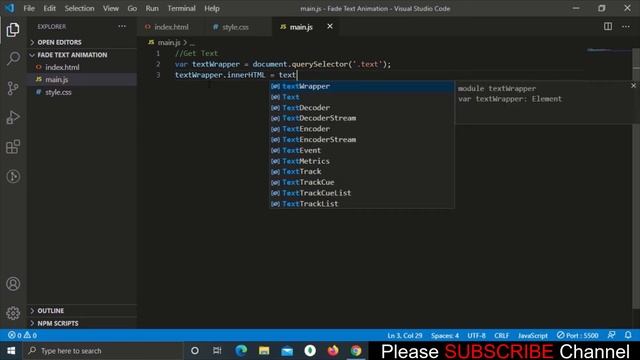Open the Go menu
This screenshot has height=360, width=640.
[x=132, y=8]
